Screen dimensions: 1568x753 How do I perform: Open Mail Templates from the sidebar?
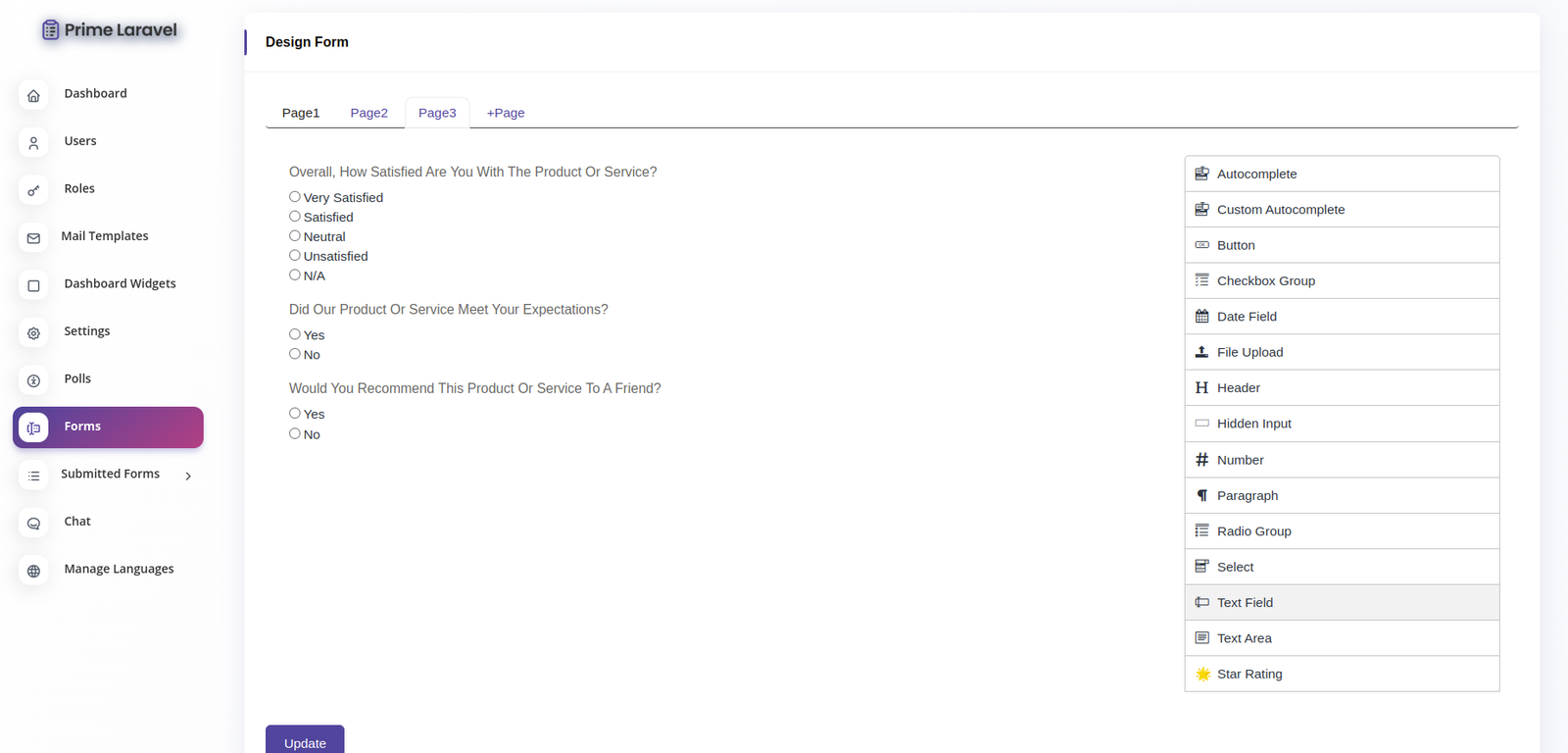pos(104,236)
